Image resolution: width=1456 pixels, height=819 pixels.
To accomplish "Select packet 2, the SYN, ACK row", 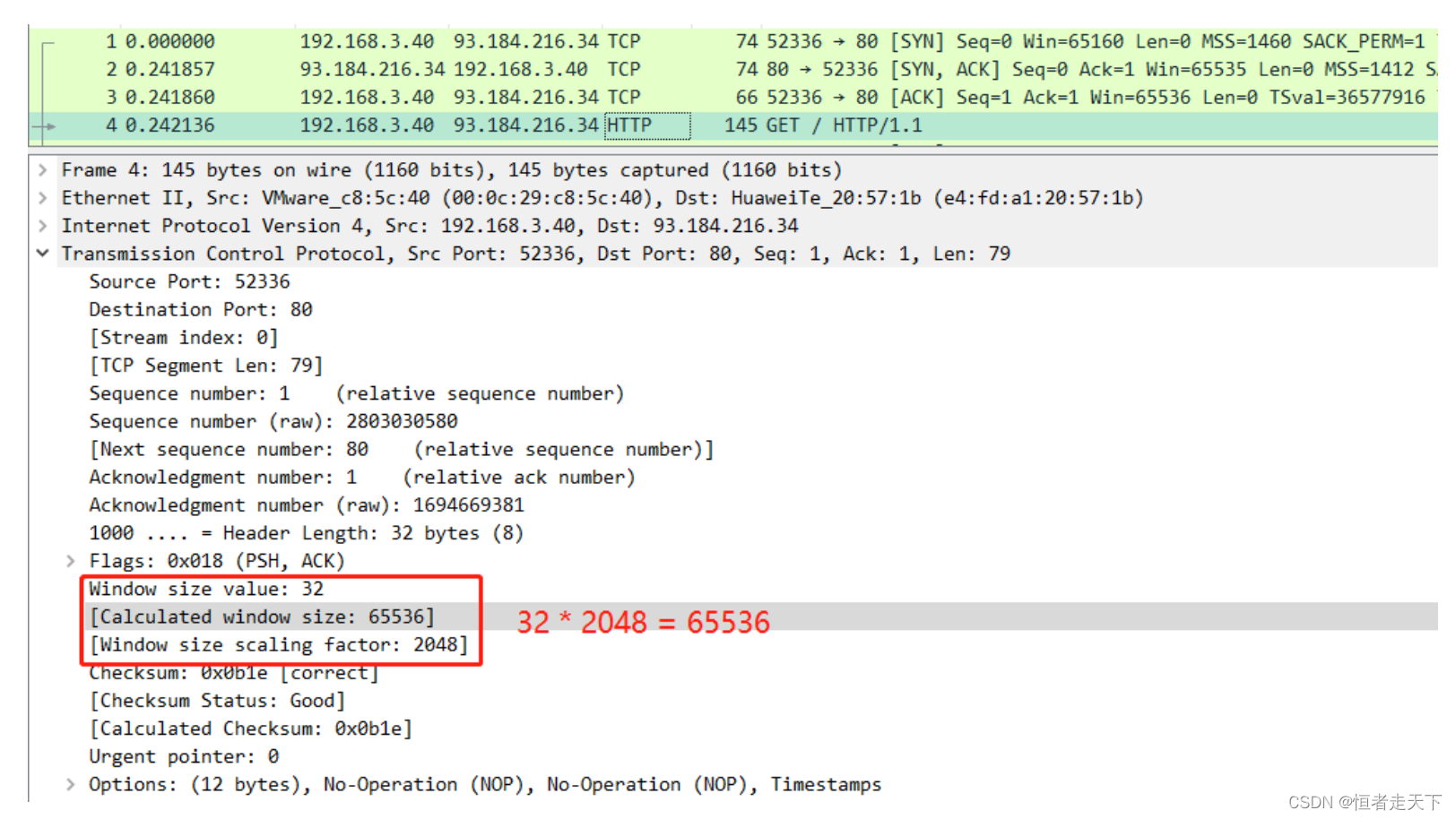I will tap(733, 69).
